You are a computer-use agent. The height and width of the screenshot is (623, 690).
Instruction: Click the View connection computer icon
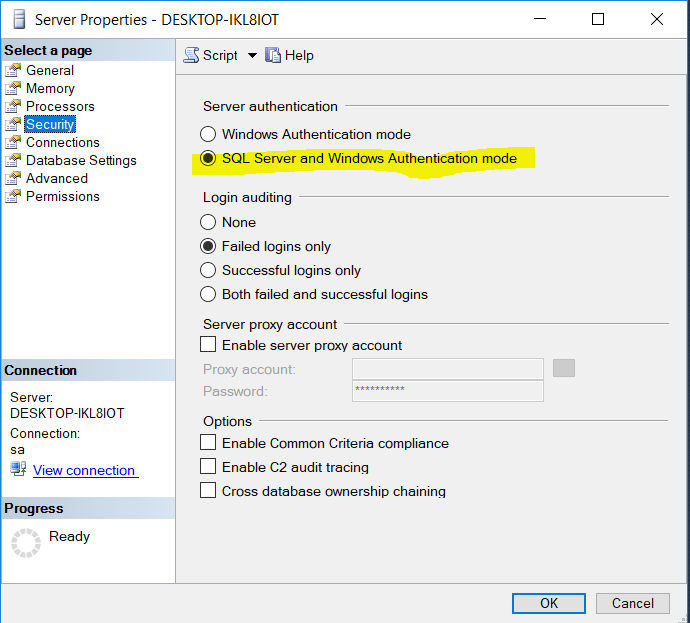click(x=18, y=469)
